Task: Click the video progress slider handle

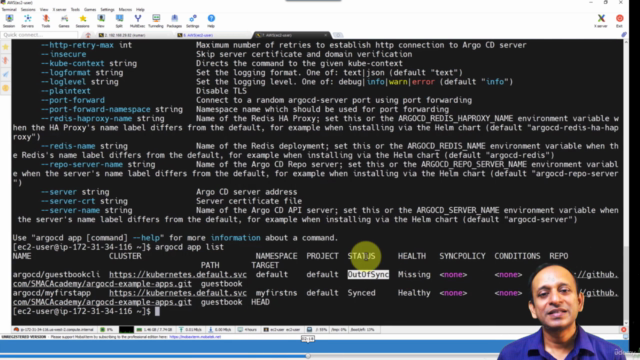Action: pyautogui.click(x=308, y=356)
